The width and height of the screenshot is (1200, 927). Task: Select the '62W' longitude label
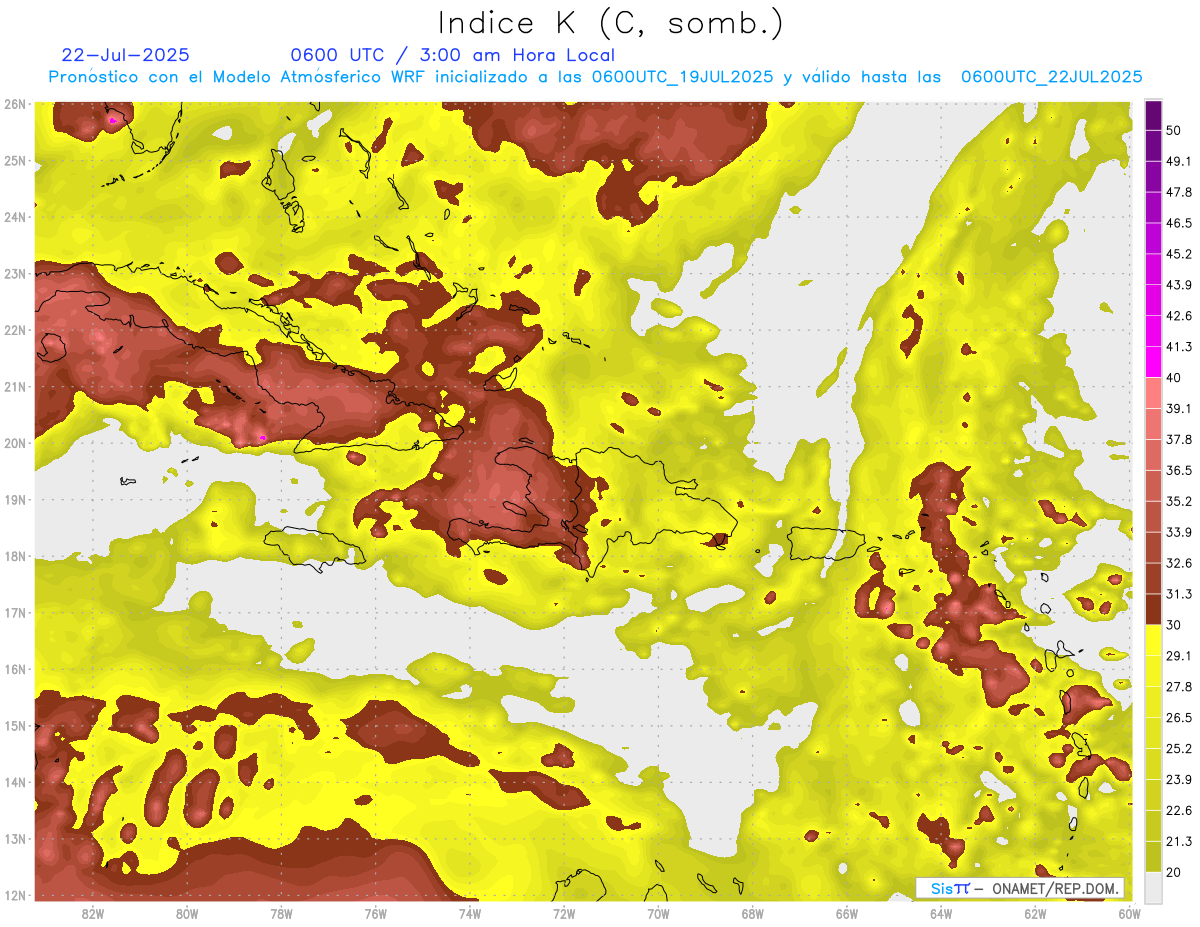(1035, 914)
